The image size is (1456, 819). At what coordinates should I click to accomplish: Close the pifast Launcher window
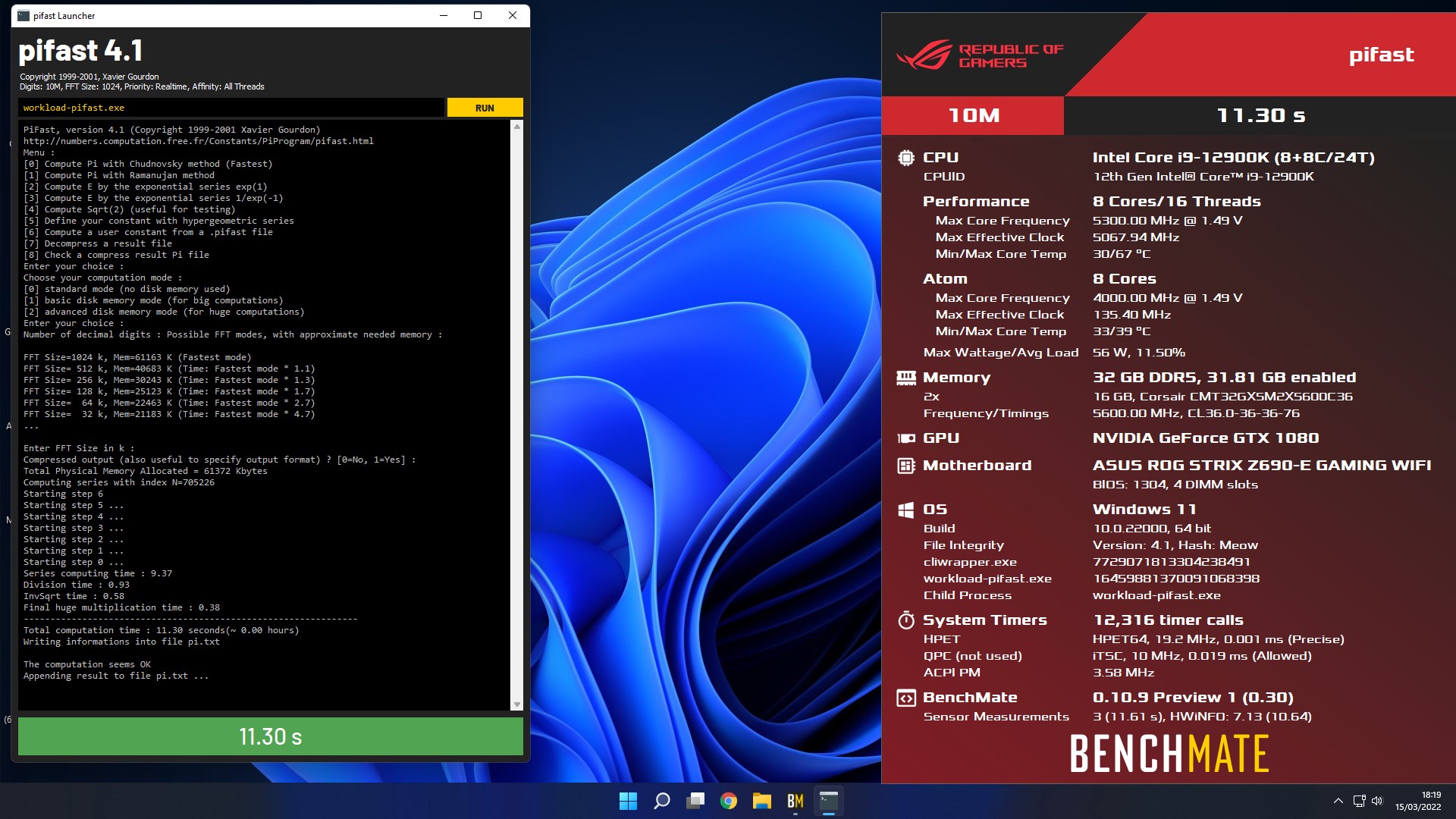[513, 15]
